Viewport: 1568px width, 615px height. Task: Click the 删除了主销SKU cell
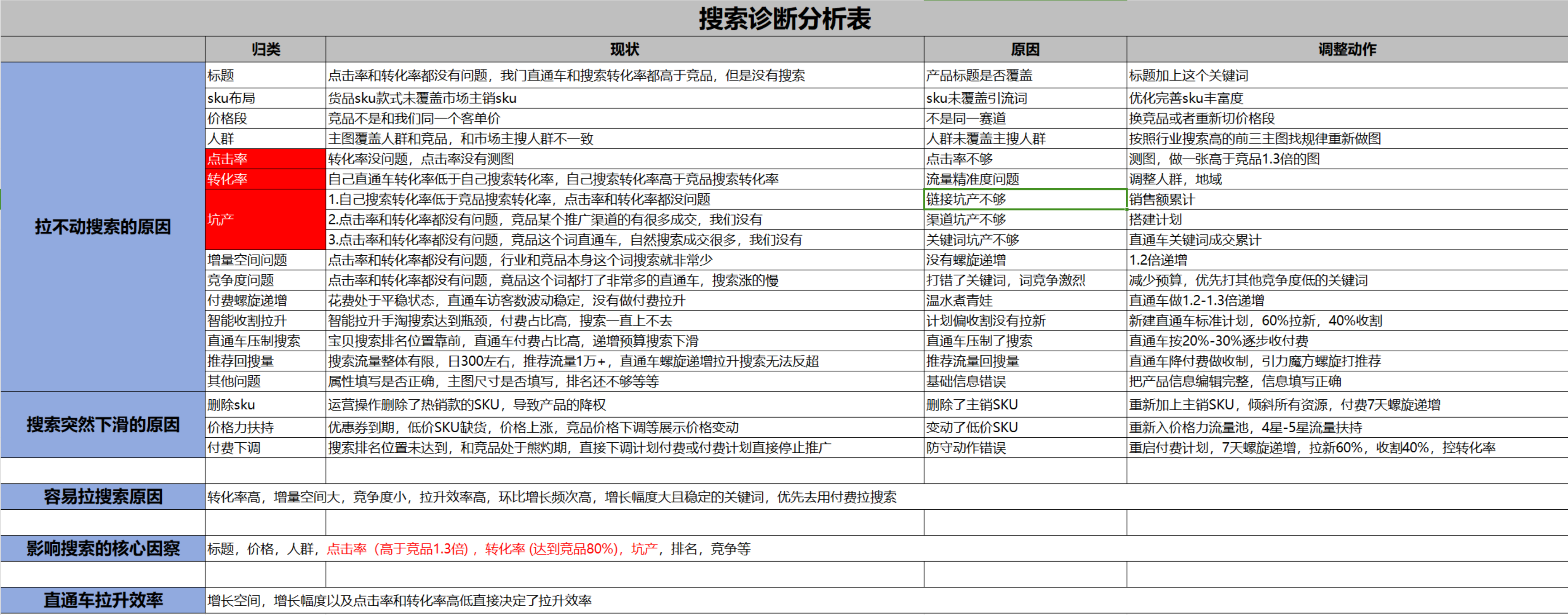[1025, 404]
